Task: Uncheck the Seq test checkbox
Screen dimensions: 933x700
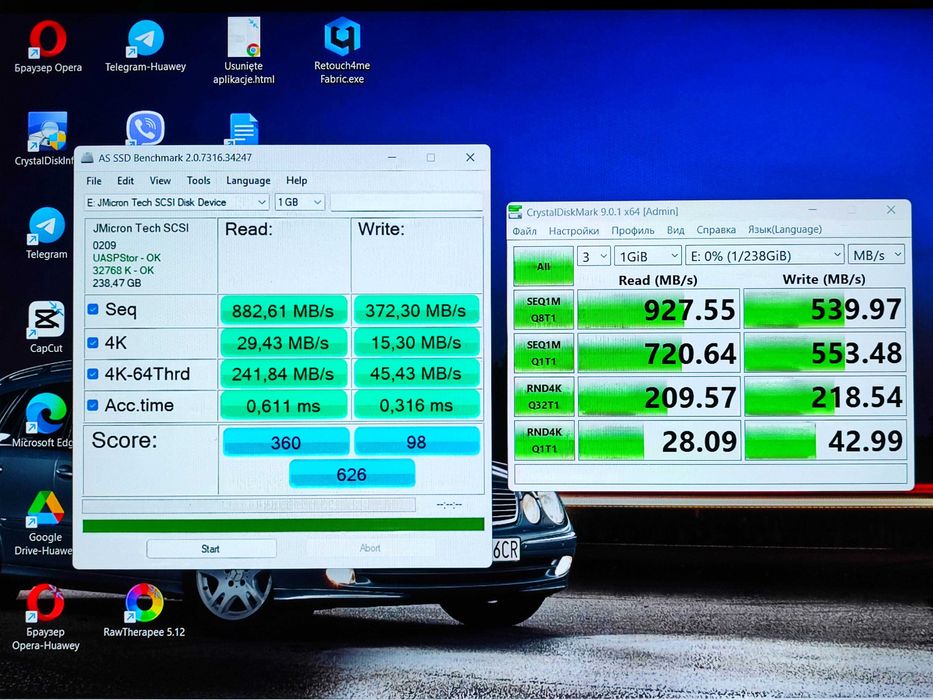Action: click(93, 309)
